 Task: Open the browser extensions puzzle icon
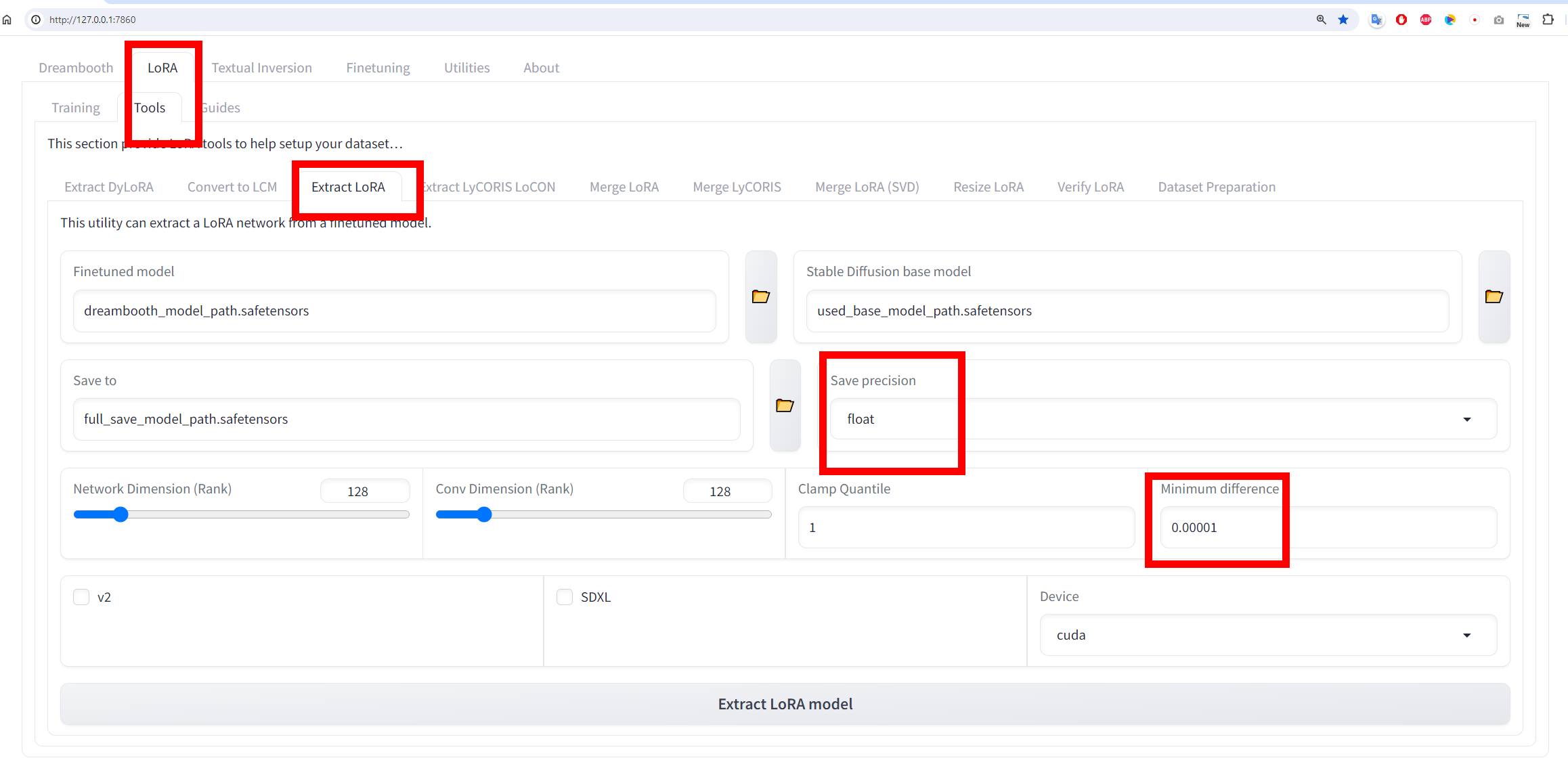pyautogui.click(x=1548, y=20)
